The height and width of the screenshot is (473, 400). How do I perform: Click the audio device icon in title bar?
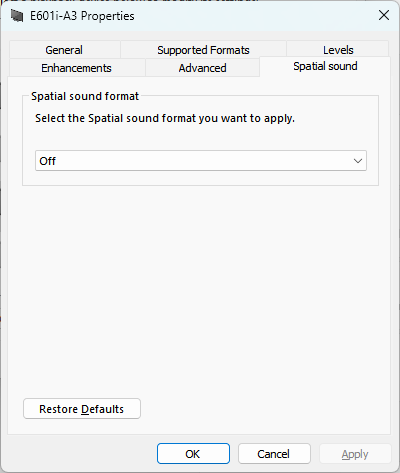tap(17, 16)
